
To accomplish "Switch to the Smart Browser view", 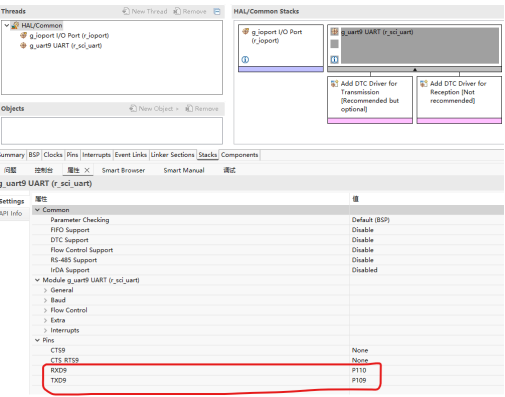I will (x=123, y=170).
